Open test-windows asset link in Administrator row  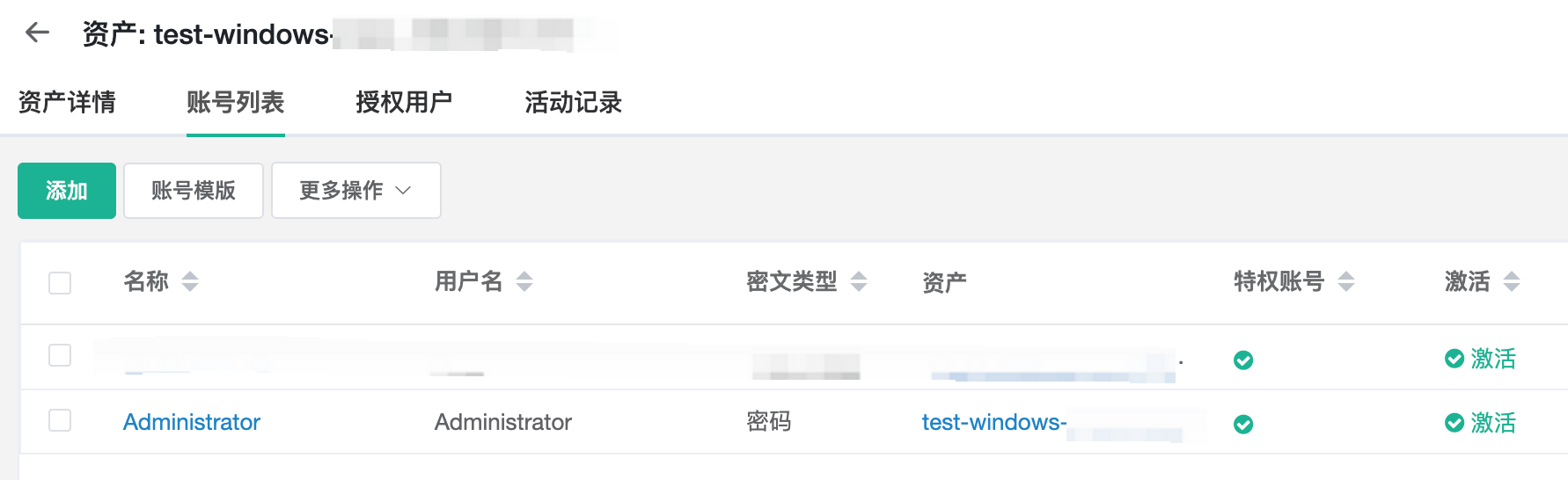[x=994, y=422]
